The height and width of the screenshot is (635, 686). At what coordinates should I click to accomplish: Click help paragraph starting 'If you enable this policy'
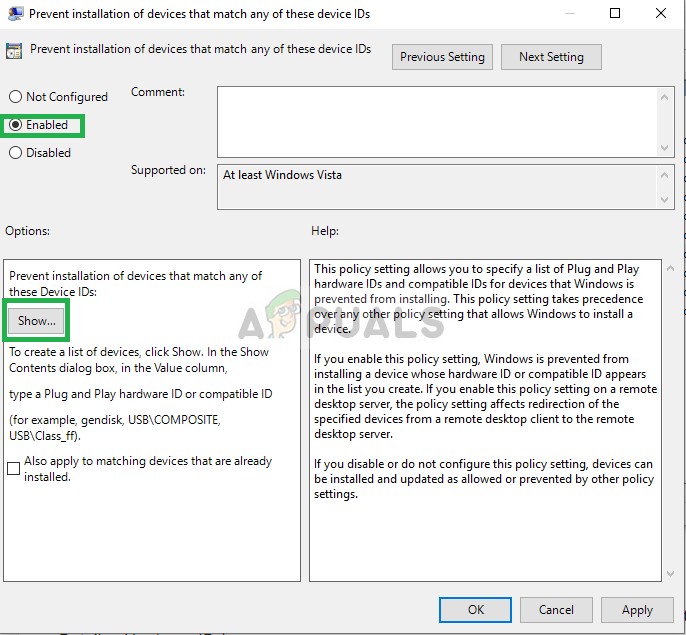point(485,396)
